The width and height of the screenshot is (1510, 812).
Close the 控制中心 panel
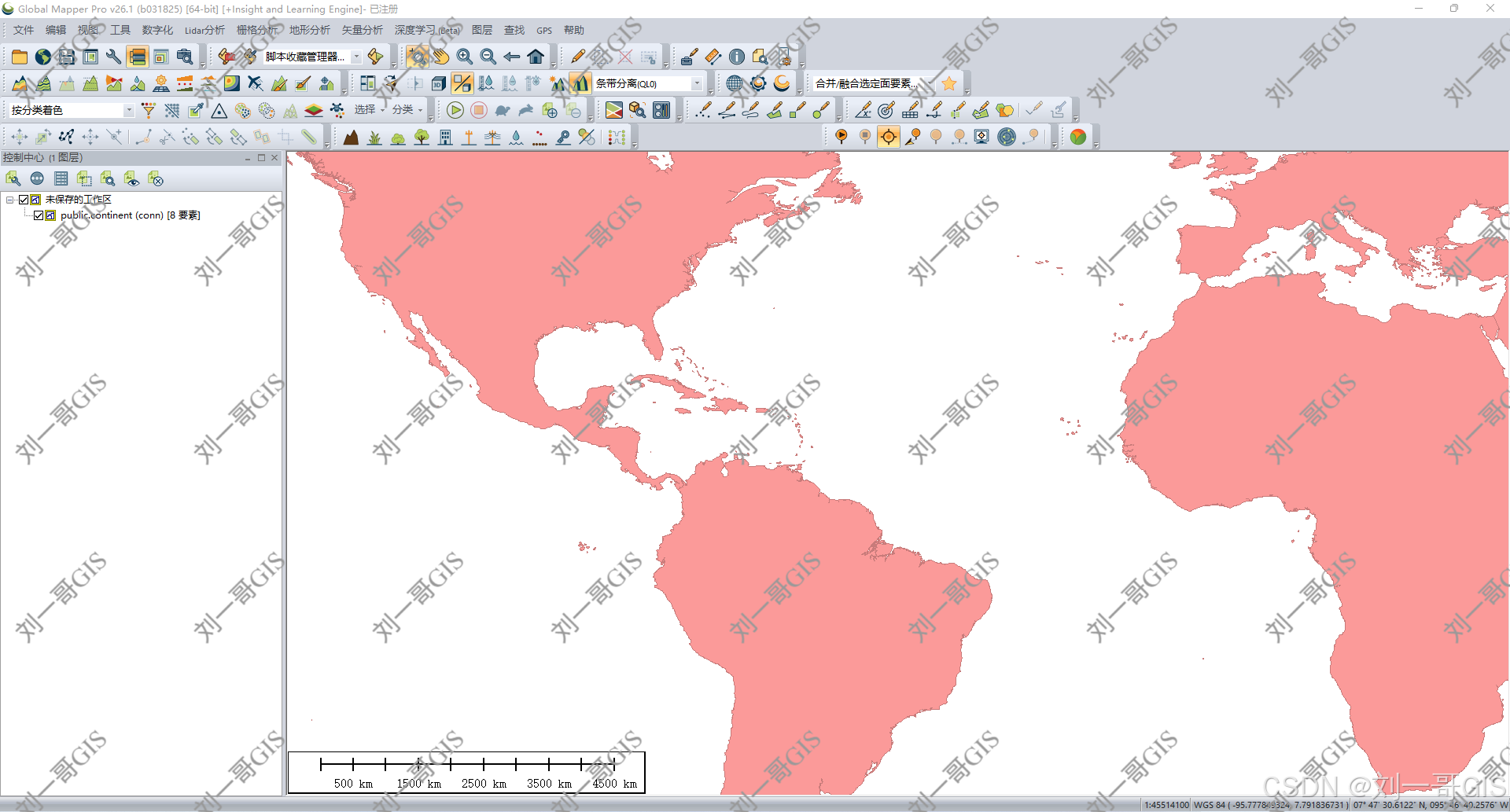coord(274,158)
